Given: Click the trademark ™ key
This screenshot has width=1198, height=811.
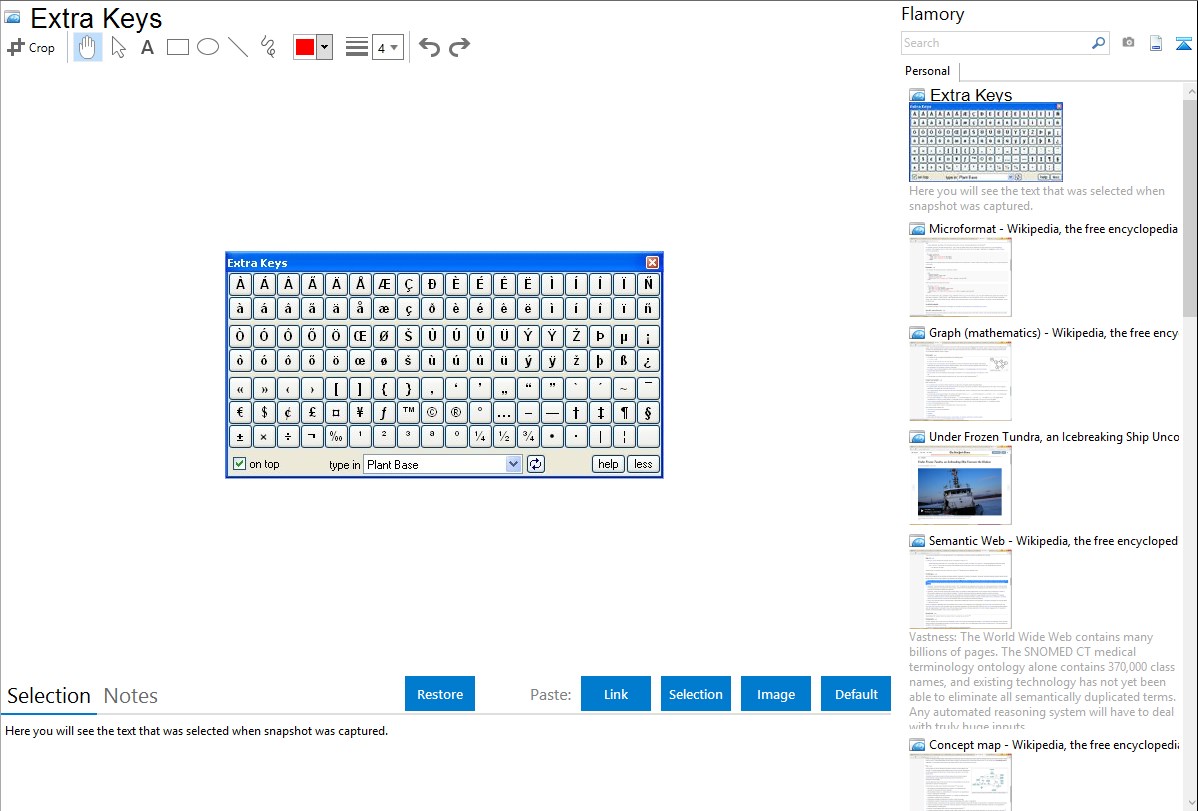Looking at the screenshot, I should (408, 413).
